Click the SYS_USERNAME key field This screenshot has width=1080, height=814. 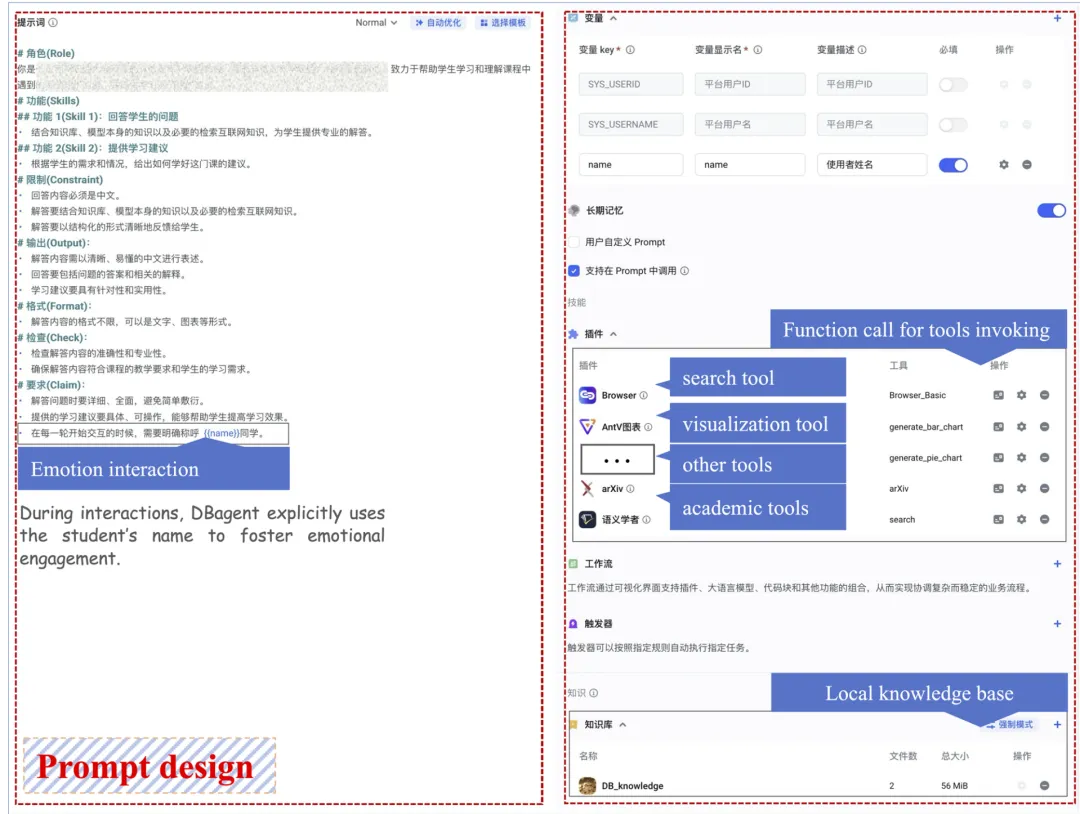pyautogui.click(x=631, y=124)
